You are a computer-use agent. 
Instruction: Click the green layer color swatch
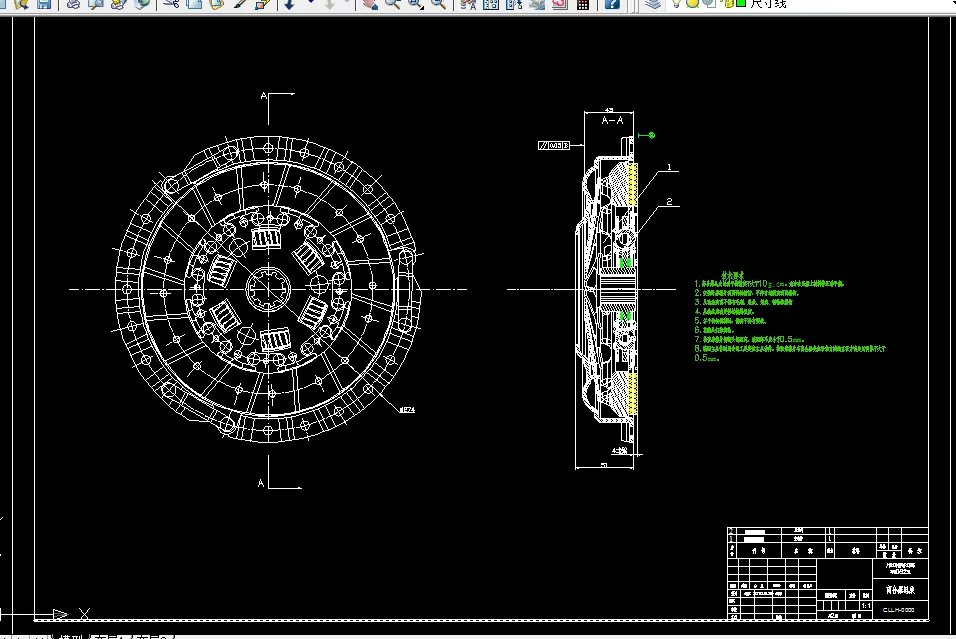[741, 3]
